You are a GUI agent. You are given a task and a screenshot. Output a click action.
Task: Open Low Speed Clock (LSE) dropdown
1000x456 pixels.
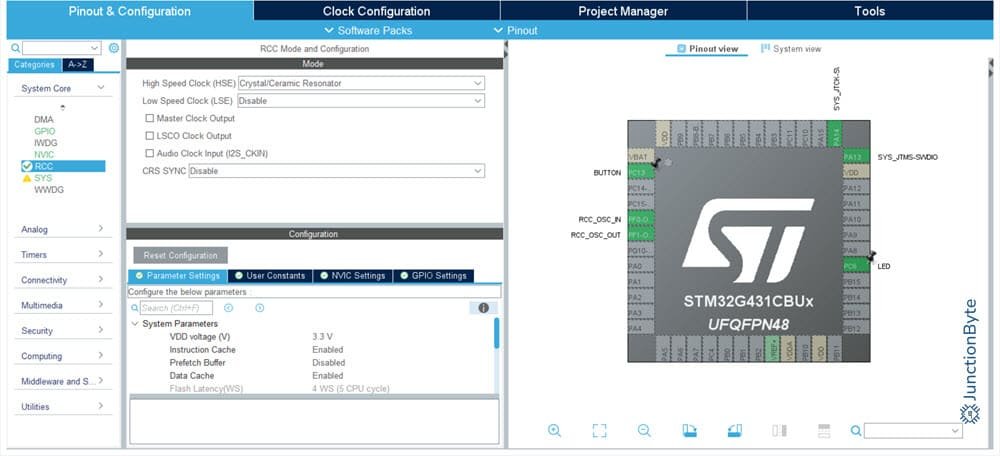[361, 101]
